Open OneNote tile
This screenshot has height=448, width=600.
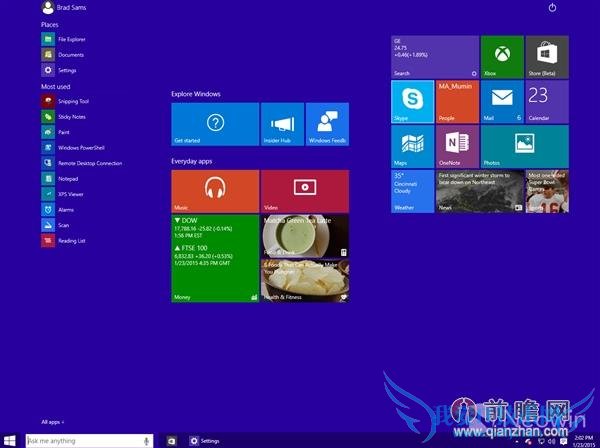tap(457, 147)
